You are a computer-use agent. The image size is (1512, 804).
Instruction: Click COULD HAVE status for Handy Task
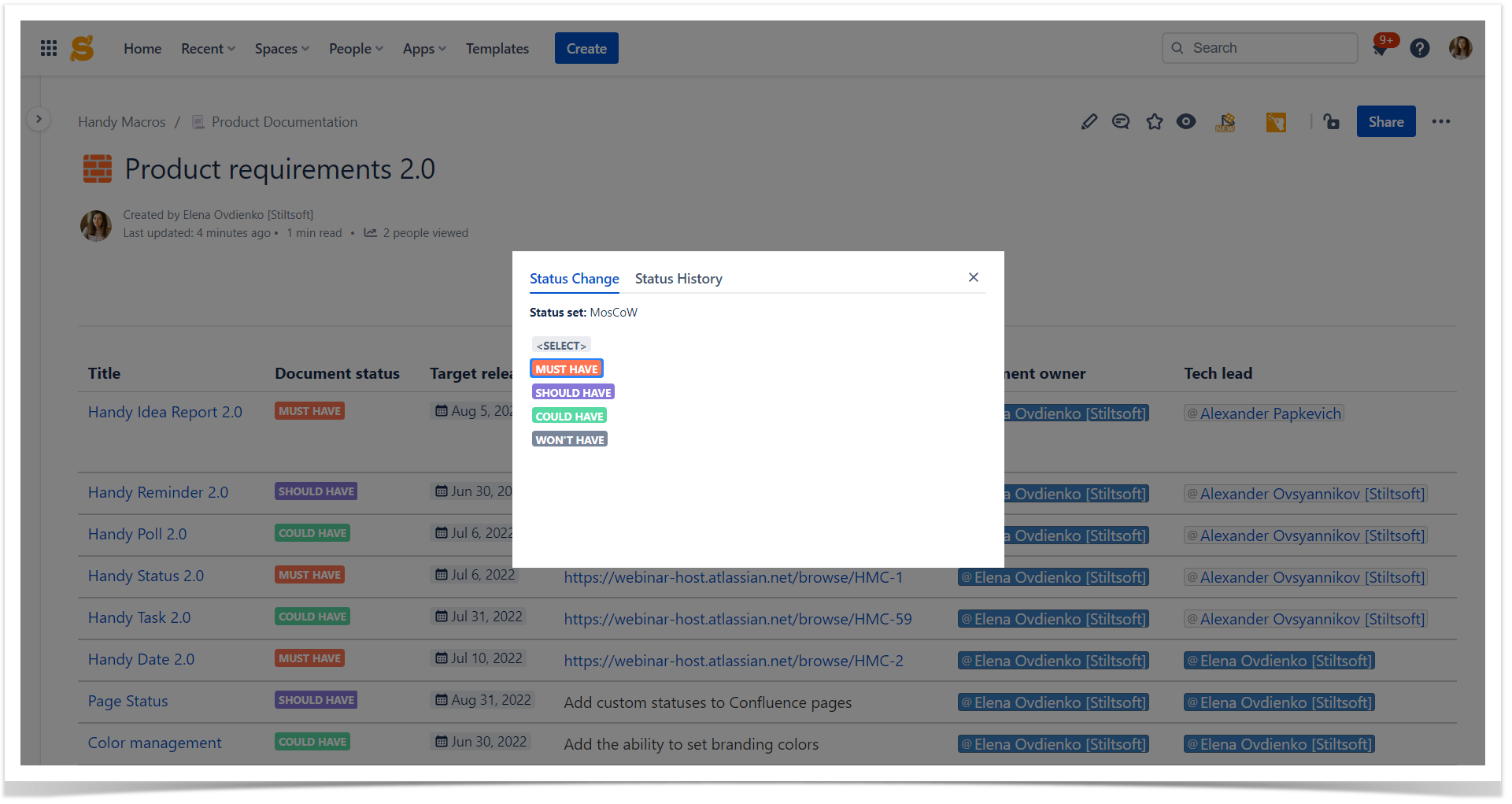click(x=312, y=617)
